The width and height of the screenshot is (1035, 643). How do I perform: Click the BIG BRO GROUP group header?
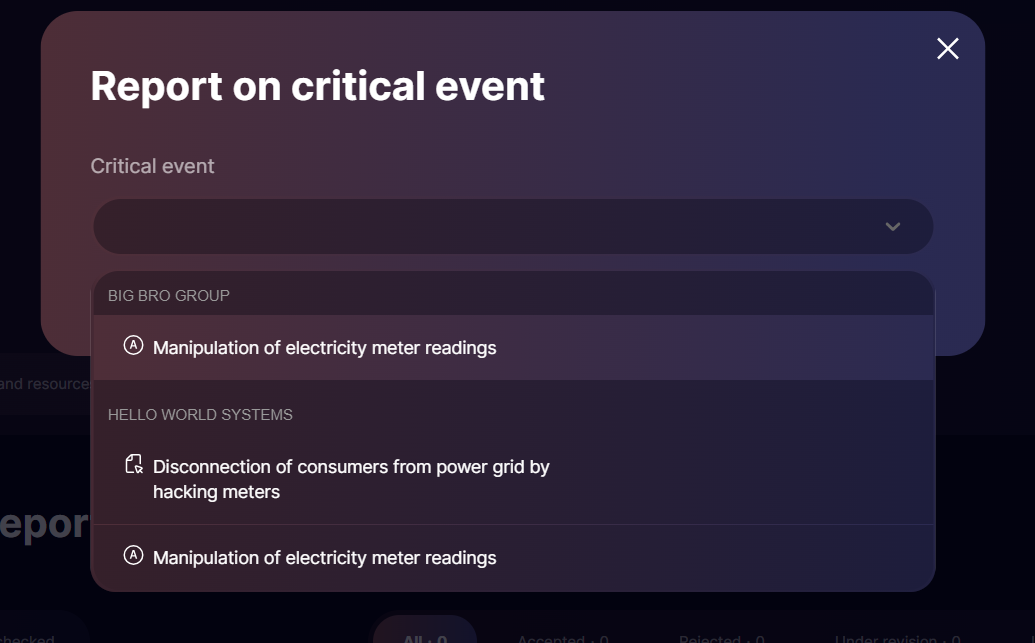(169, 296)
